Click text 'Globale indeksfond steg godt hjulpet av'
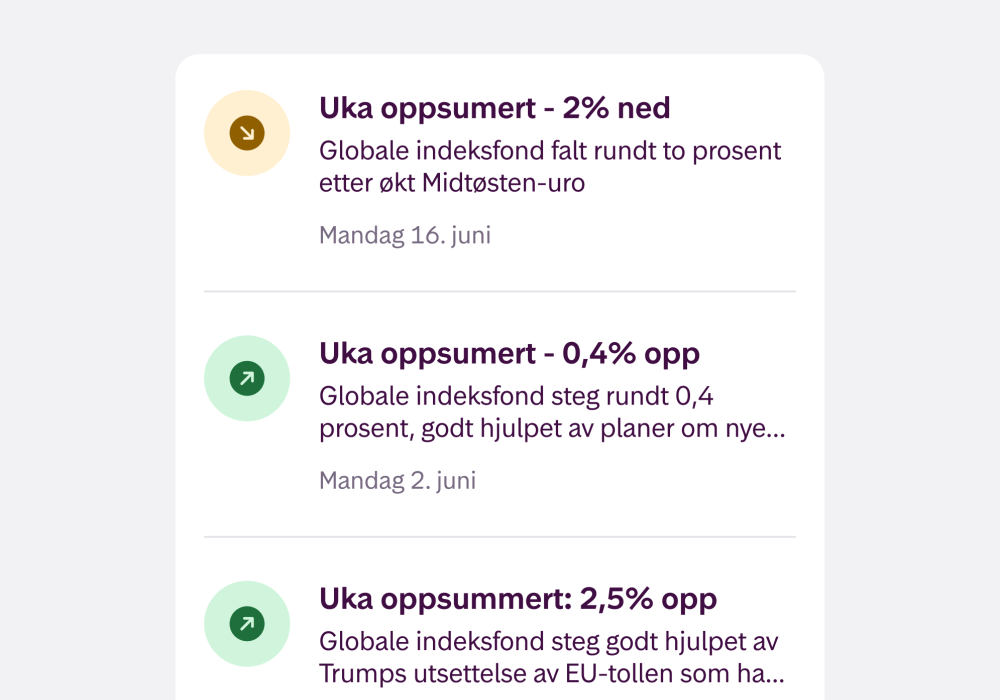The width and height of the screenshot is (1000, 700). coord(548,642)
